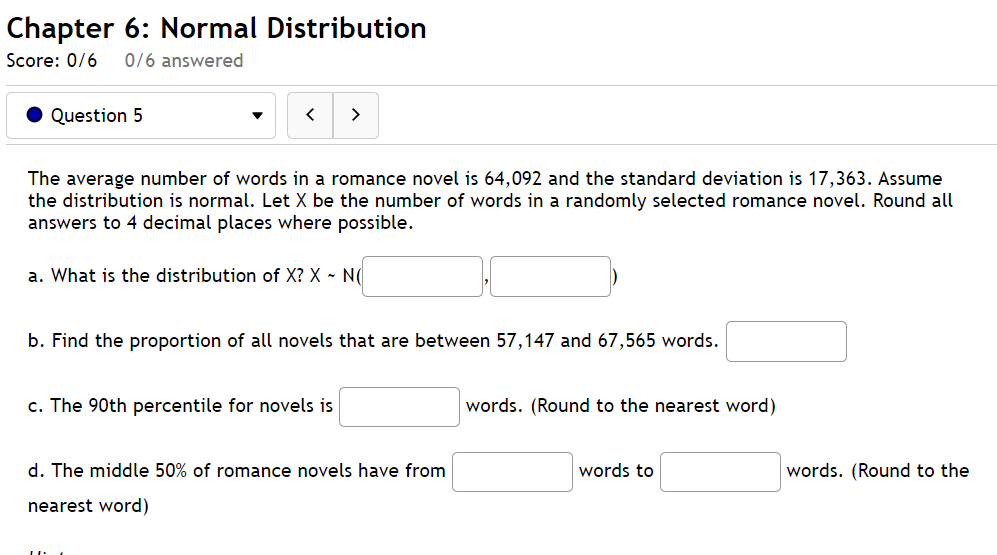Viewport: 997px width, 555px height.
Task: Click the mean input field for part a
Action: coord(422,277)
